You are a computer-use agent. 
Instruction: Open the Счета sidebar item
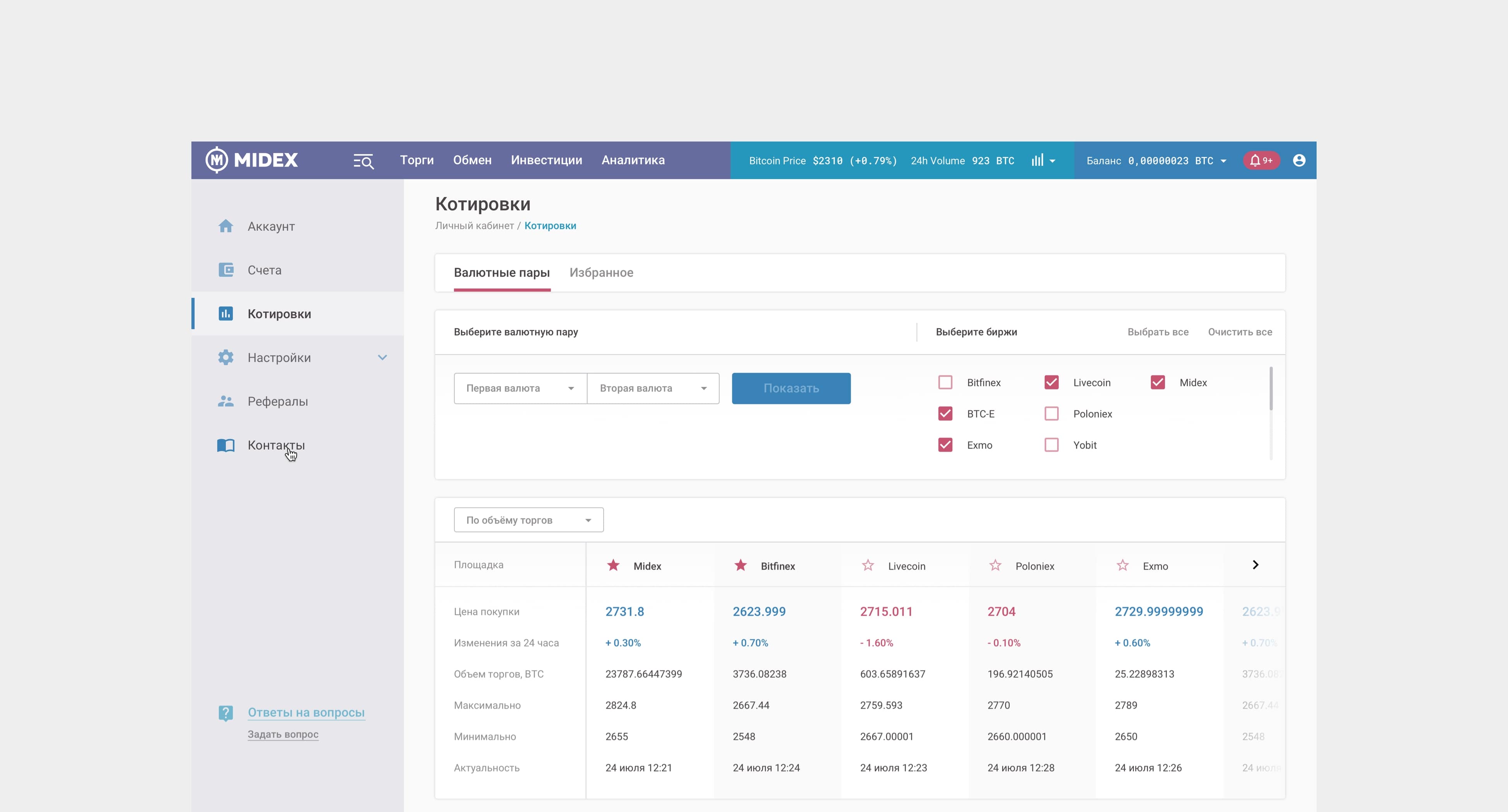pos(297,270)
